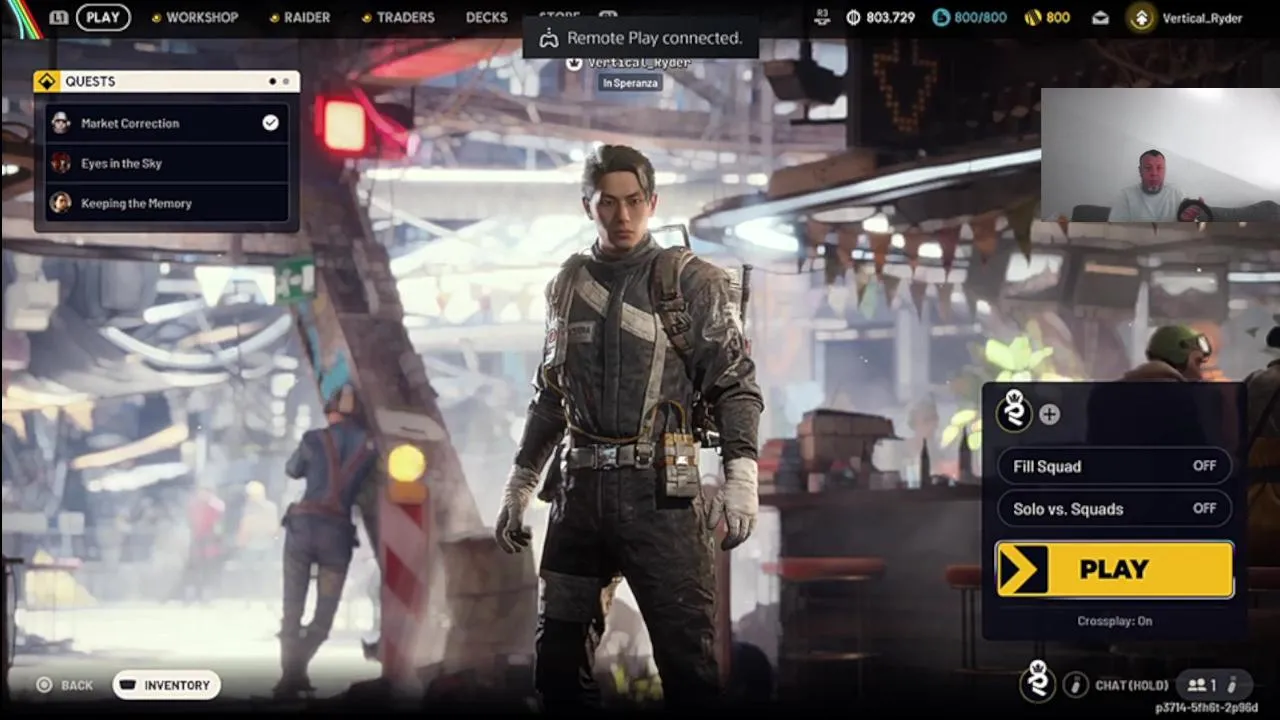Click the QUESTS header arrow icon
This screenshot has height=720, width=1280.
coord(47,81)
